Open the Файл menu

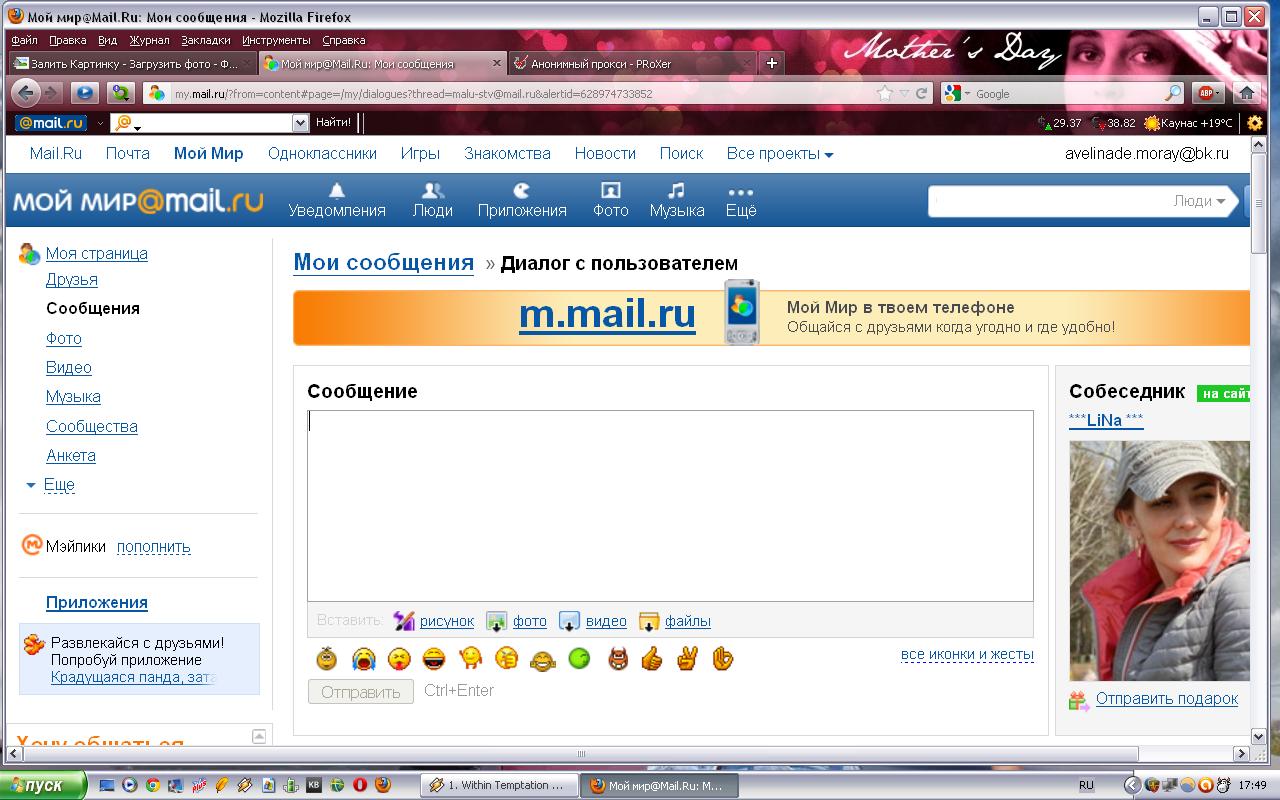pyautogui.click(x=25, y=40)
